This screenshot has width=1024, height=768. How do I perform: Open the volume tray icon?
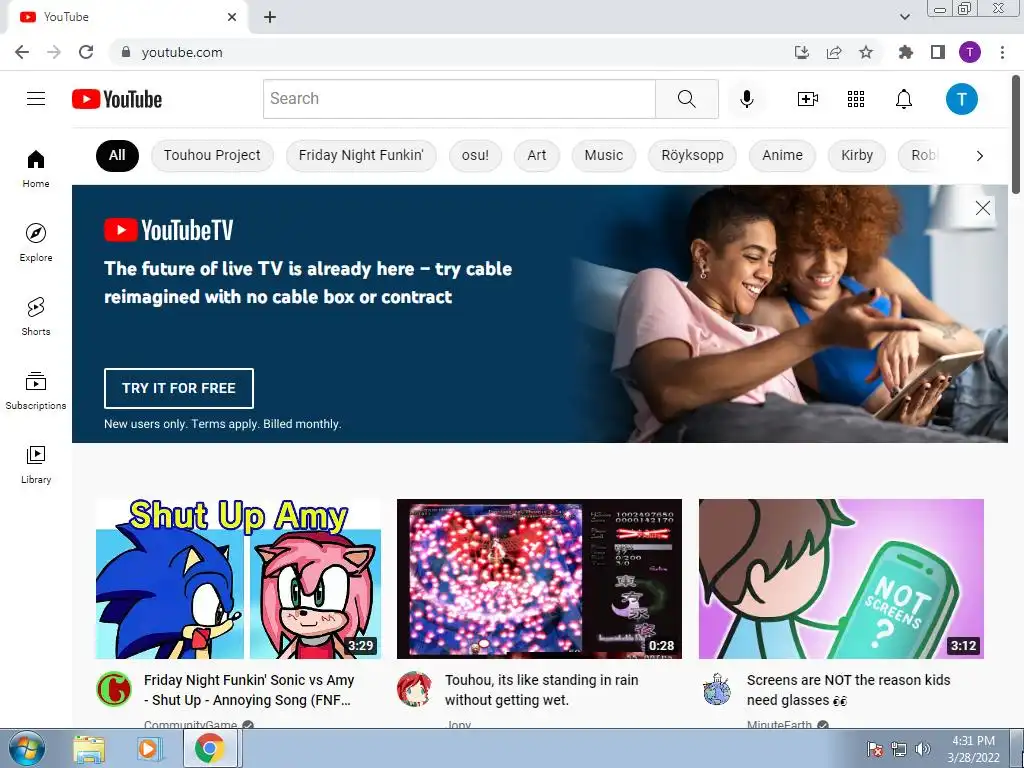click(922, 749)
